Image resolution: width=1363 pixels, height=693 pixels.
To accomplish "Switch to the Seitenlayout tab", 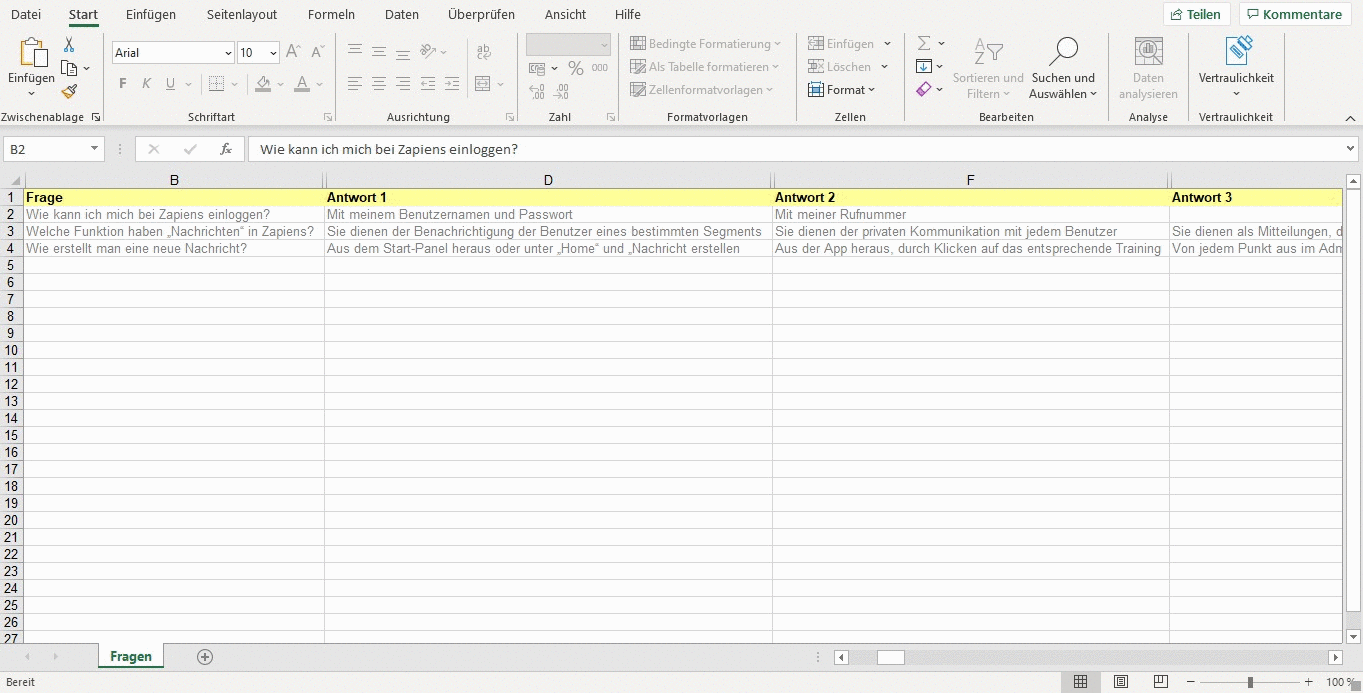I will click(242, 15).
